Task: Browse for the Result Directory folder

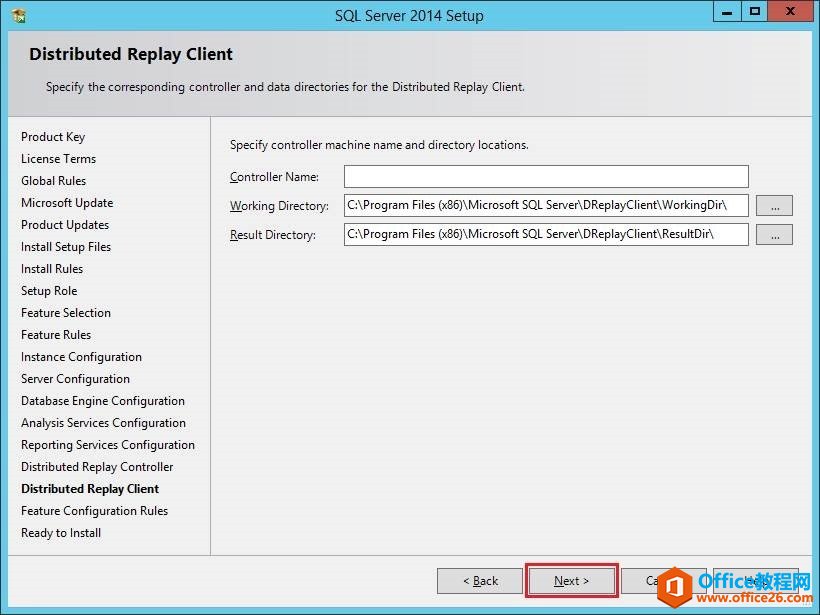Action: pos(775,234)
